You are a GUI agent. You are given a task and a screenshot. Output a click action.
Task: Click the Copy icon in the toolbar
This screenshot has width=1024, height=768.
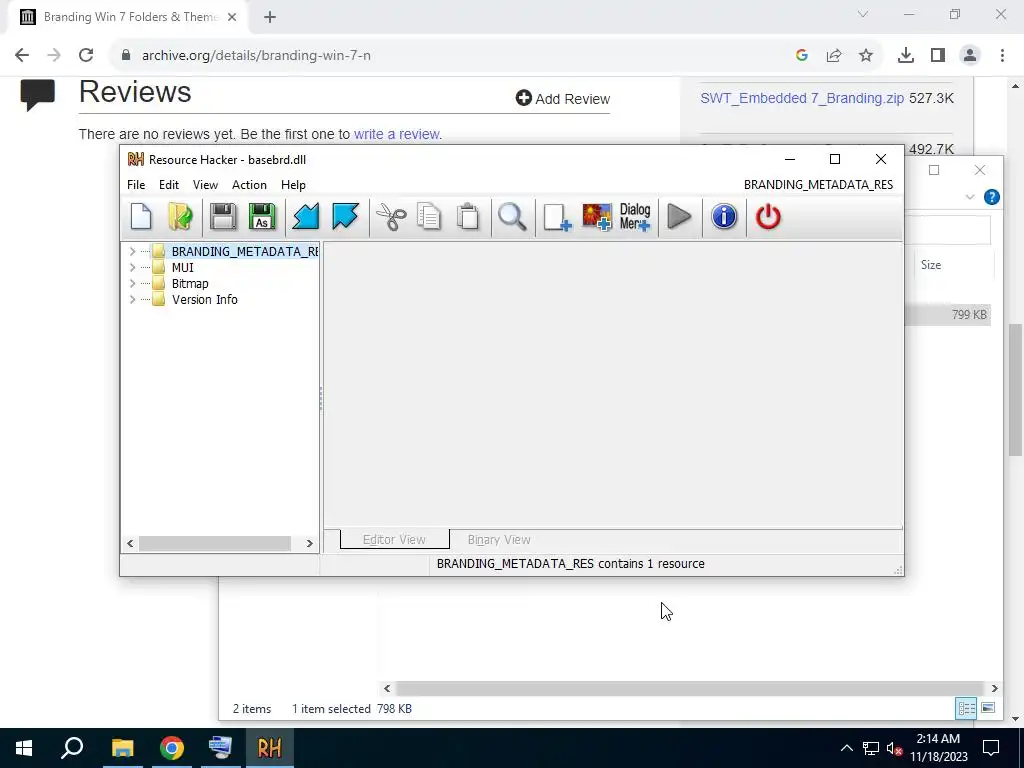(x=429, y=217)
